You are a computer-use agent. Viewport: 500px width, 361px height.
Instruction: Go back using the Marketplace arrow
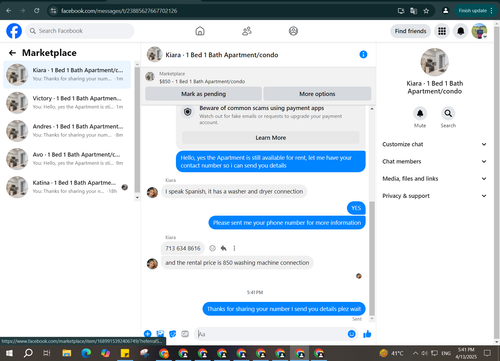[12, 53]
